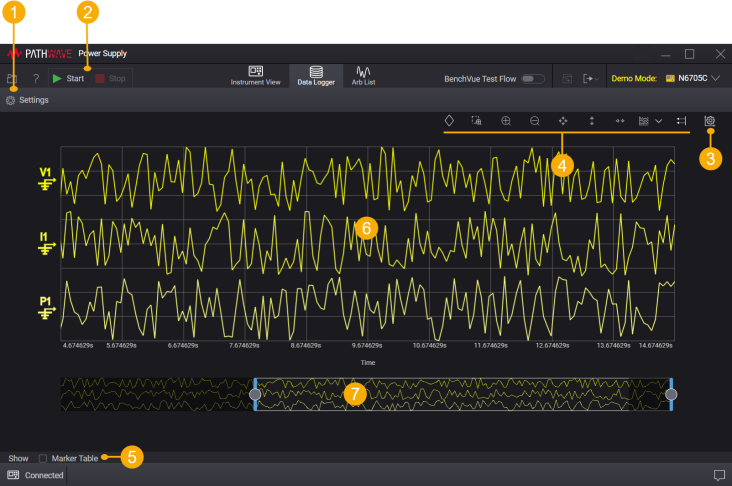Start data logging with Start button
This screenshot has width=732, height=486.
(68, 78)
